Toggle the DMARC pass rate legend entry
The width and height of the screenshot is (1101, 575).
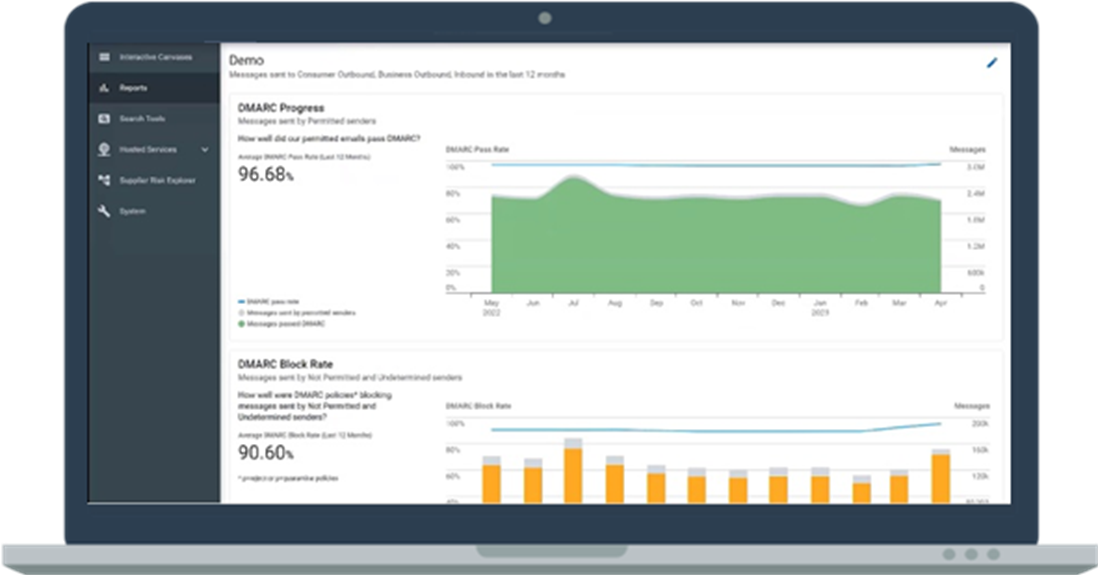pyautogui.click(x=272, y=301)
